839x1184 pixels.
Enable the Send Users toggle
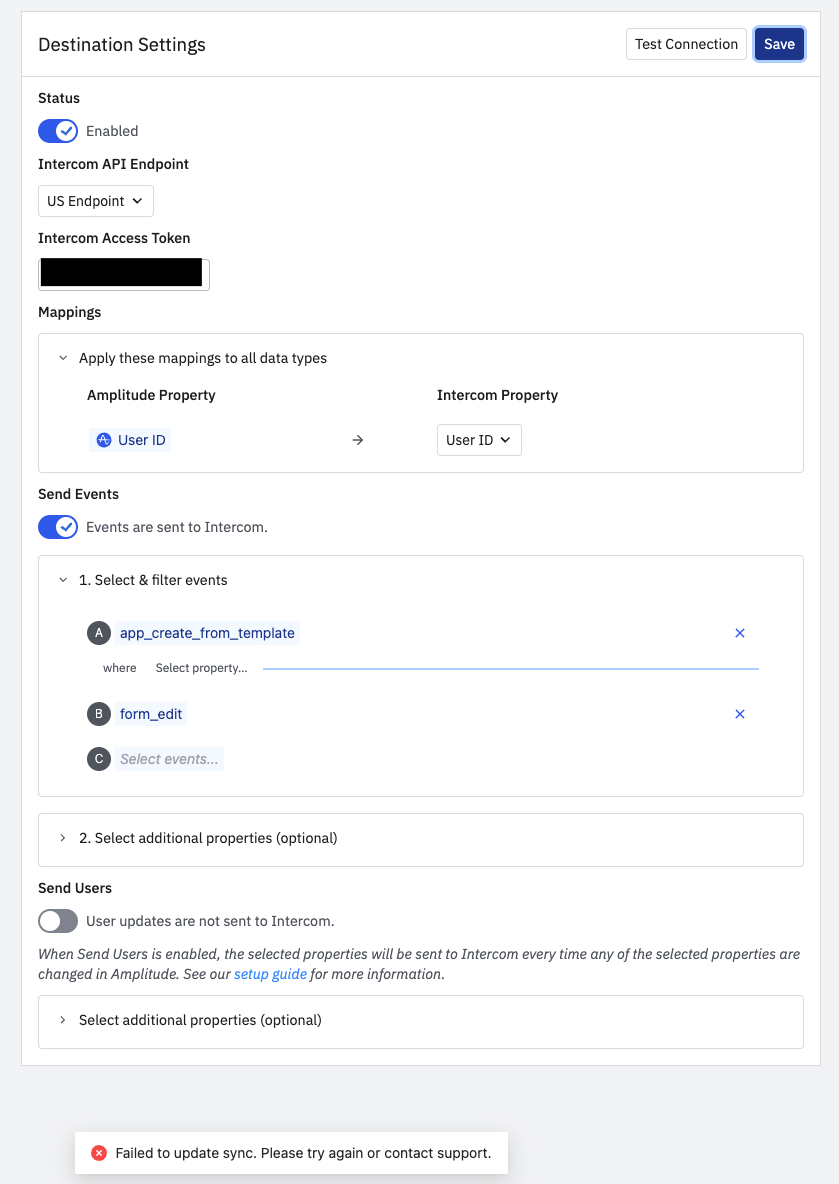tap(58, 921)
